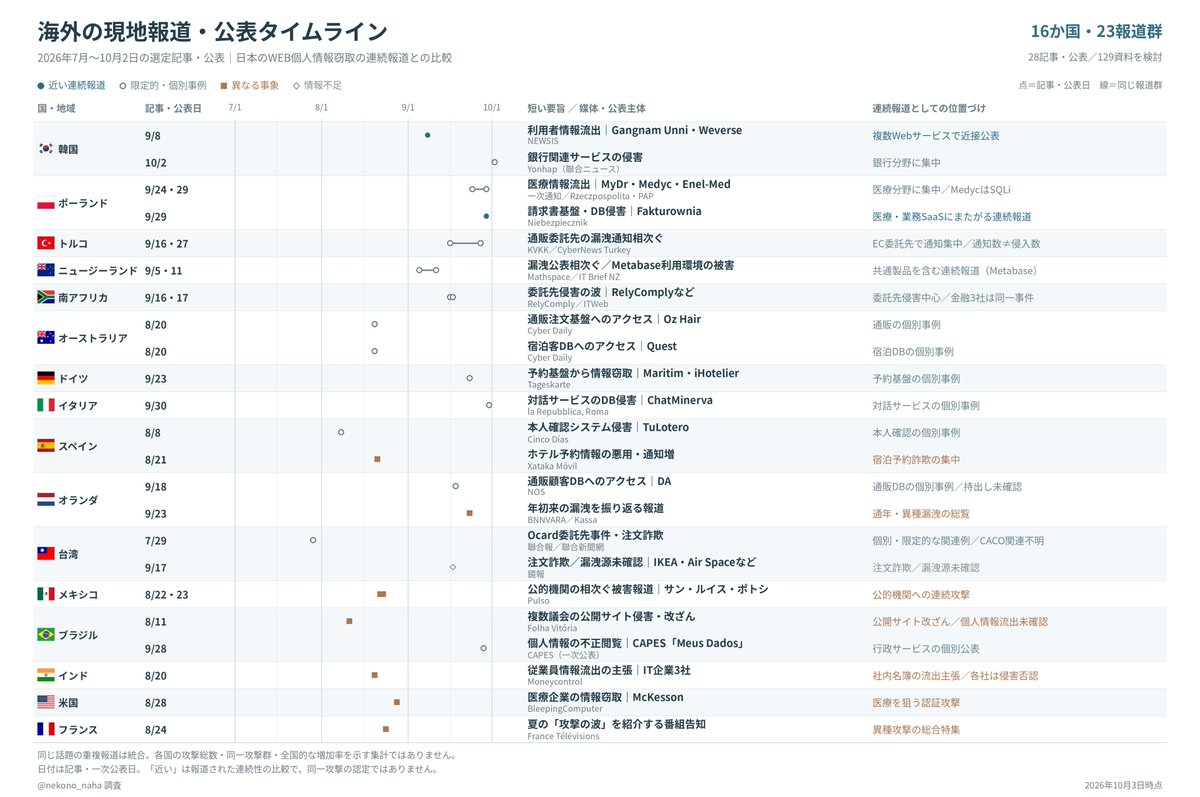Click the @nekono_naha 調査 credit
Image resolution: width=1200 pixels, height=797 pixels.
tap(79, 786)
